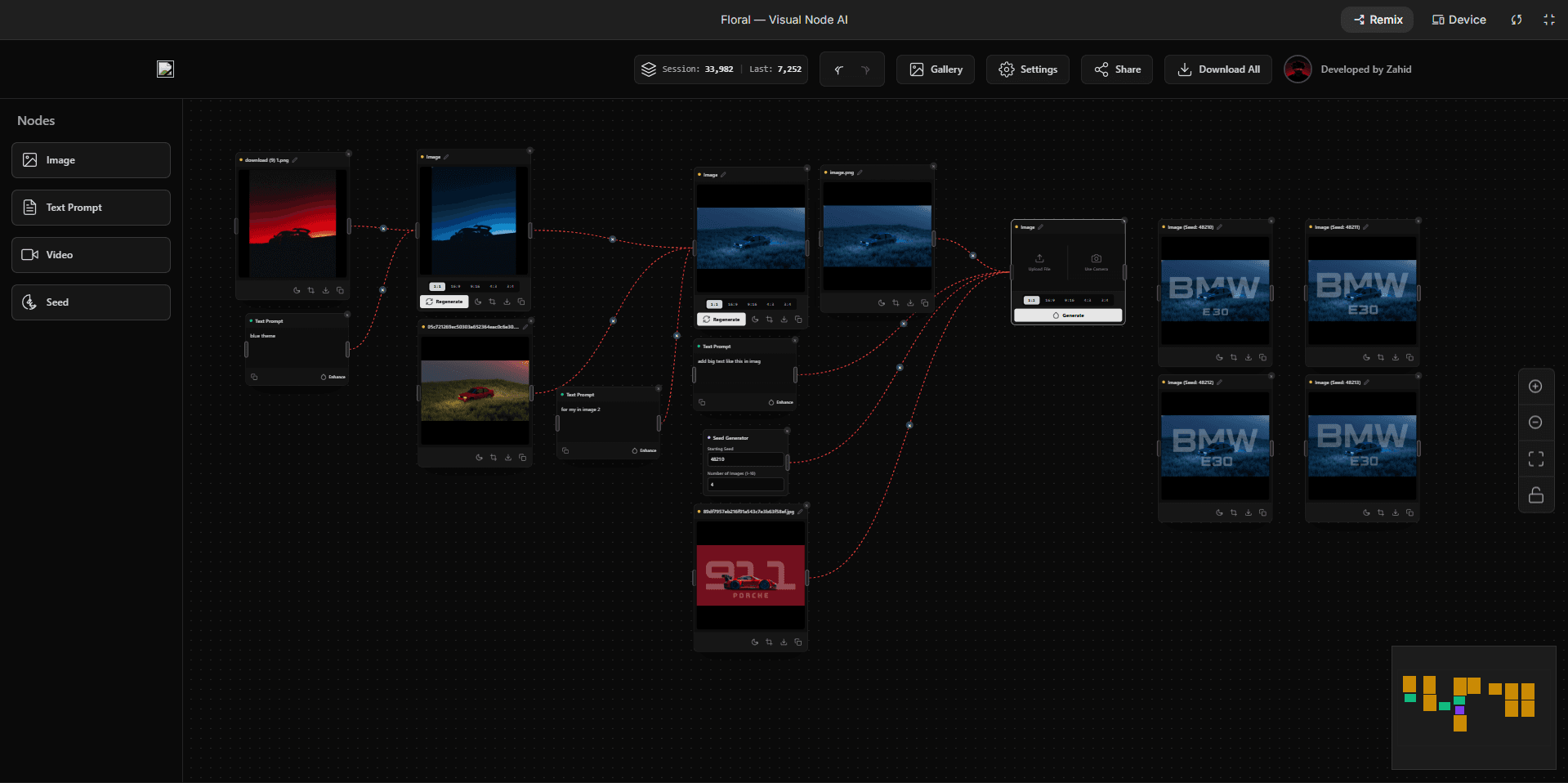The width and height of the screenshot is (1568, 783).
Task: Add a Seed node from the Nodes panel
Action: point(91,302)
